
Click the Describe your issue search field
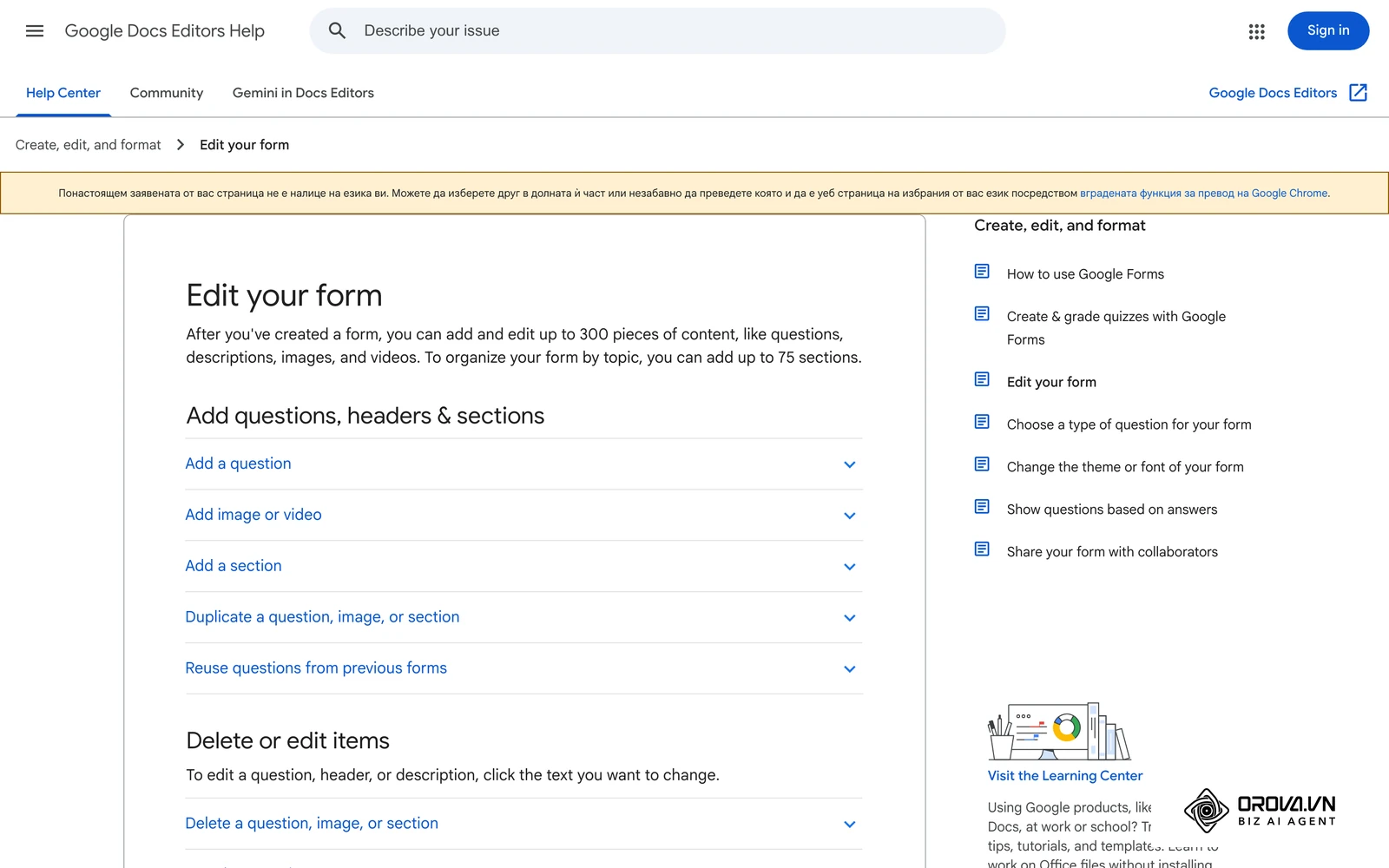click(657, 31)
